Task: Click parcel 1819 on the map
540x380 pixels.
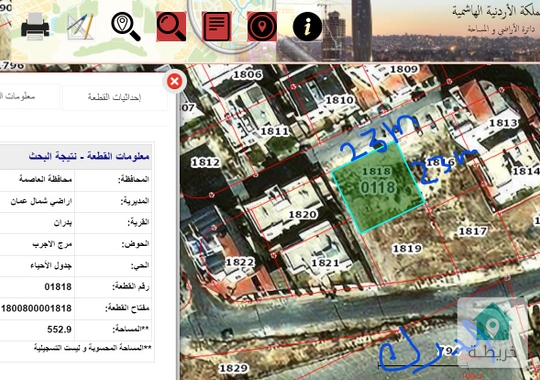Action: point(407,248)
